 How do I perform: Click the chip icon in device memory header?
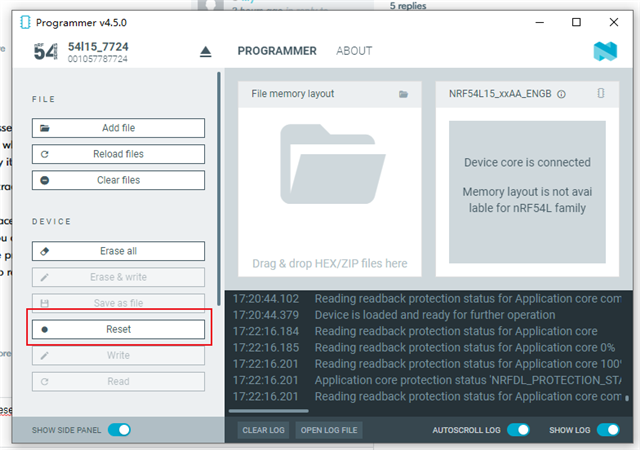tap(601, 93)
